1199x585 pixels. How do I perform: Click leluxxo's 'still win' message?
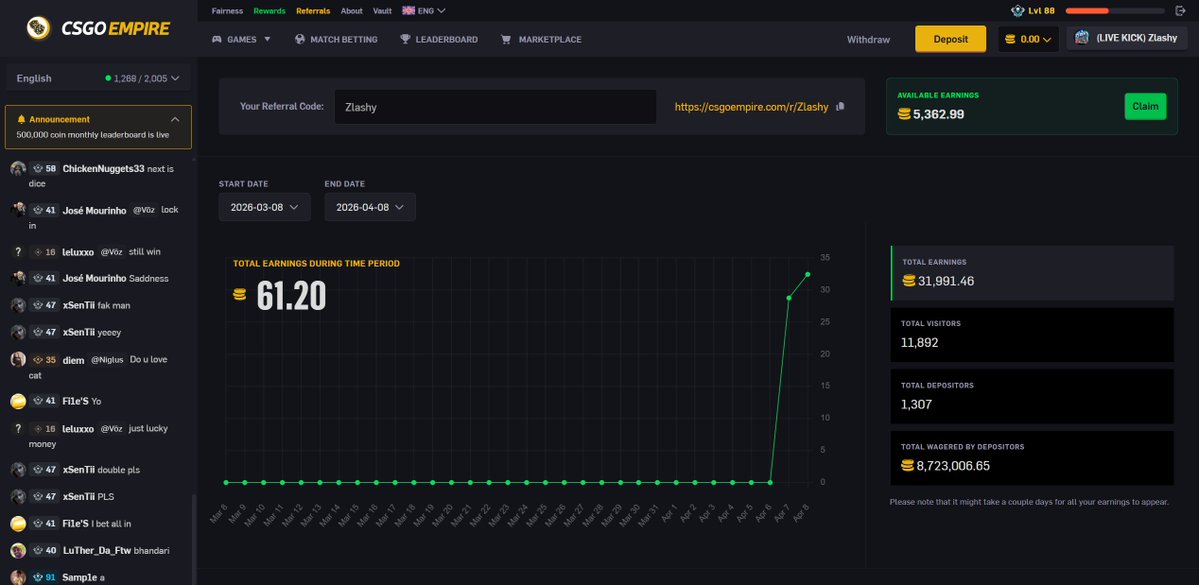point(144,252)
